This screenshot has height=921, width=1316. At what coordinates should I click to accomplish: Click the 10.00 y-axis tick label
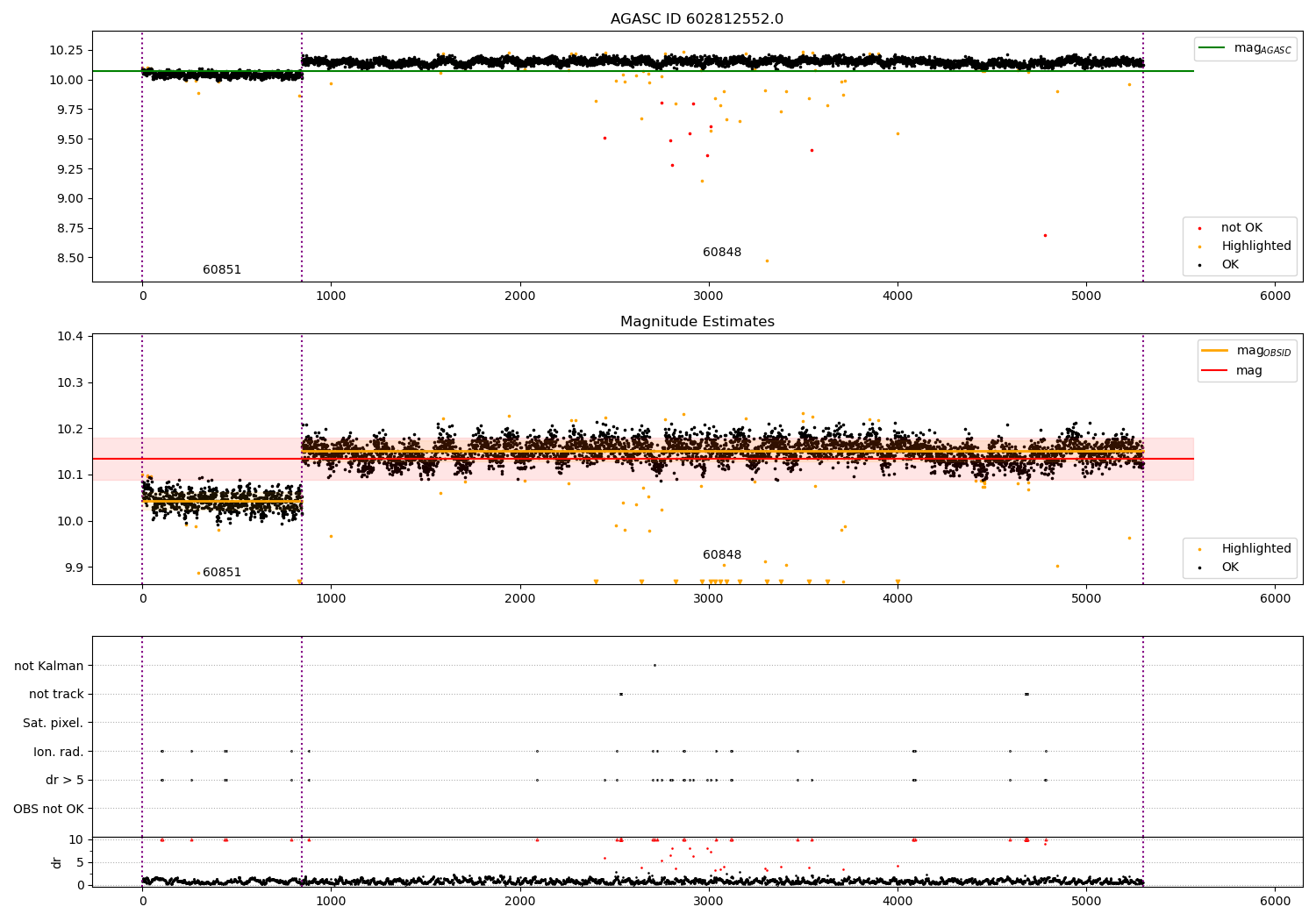pyautogui.click(x=66, y=80)
